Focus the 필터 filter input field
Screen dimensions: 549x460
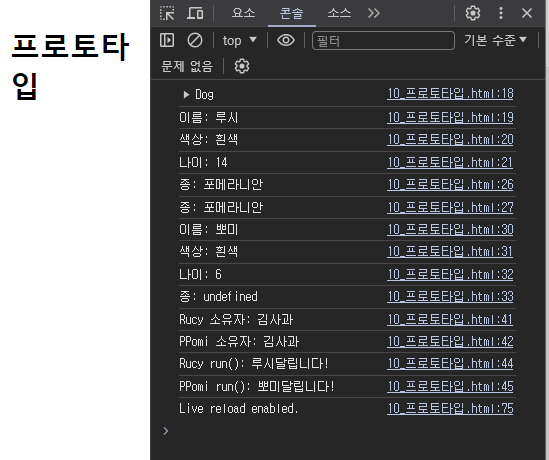point(383,41)
